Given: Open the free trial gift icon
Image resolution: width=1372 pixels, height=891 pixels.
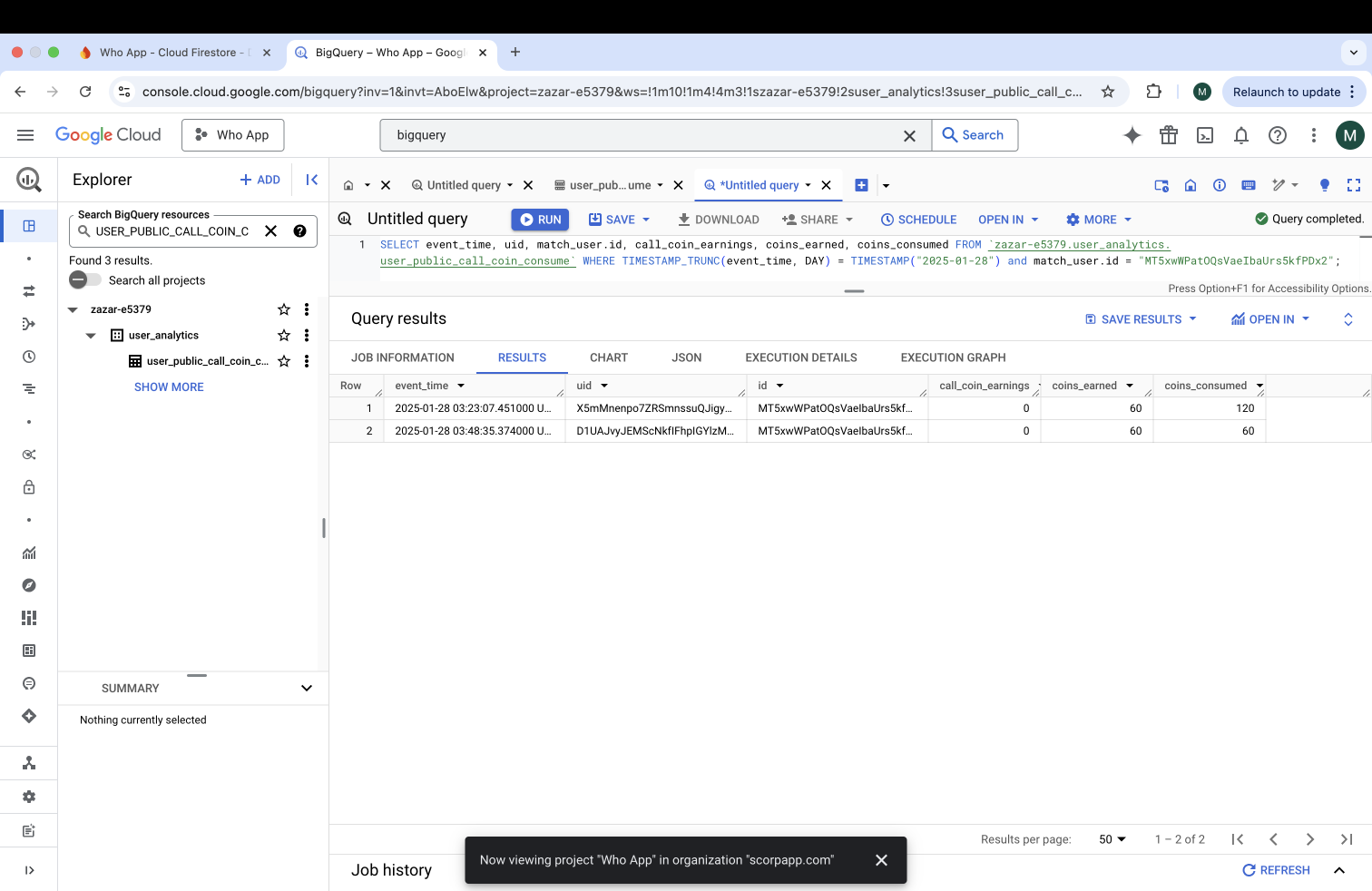Looking at the screenshot, I should pos(1169,135).
